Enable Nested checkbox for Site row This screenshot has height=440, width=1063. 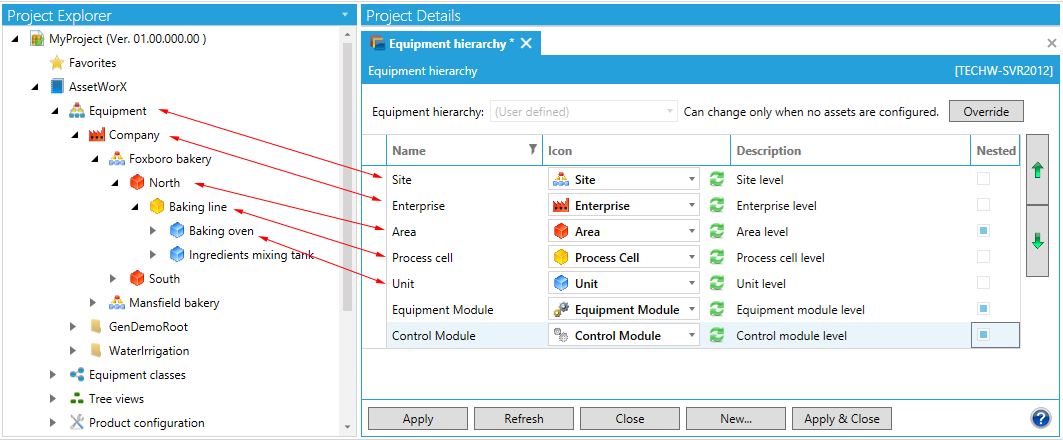point(984,179)
